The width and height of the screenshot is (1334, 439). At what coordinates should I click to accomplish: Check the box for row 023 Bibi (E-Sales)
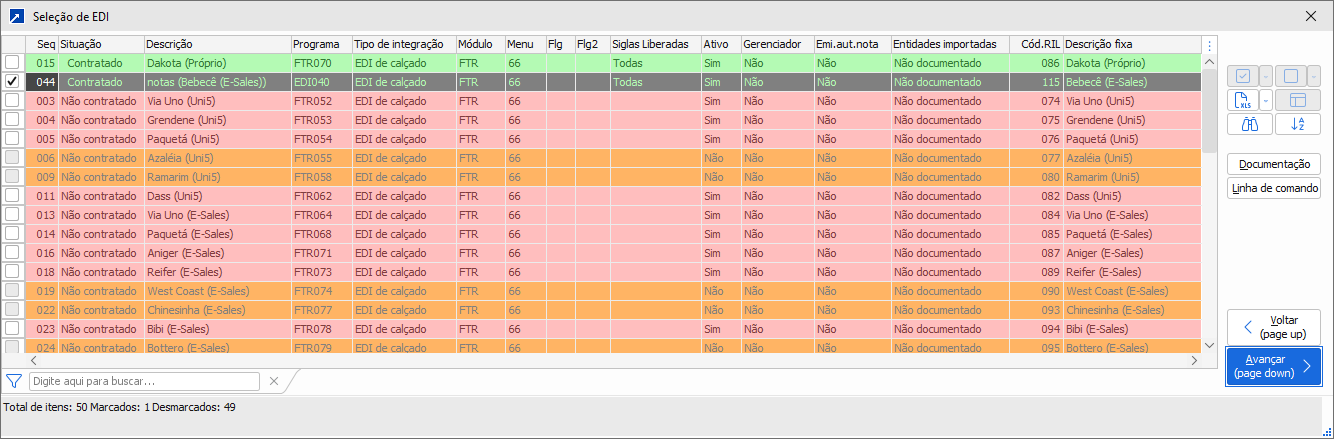click(12, 328)
